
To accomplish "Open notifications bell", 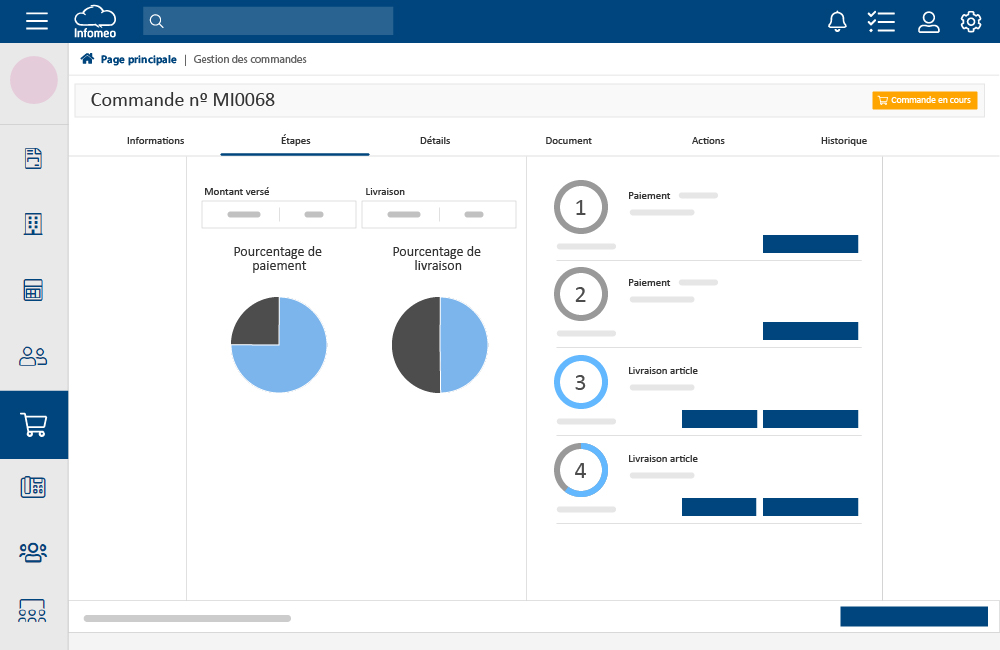I will click(x=838, y=21).
